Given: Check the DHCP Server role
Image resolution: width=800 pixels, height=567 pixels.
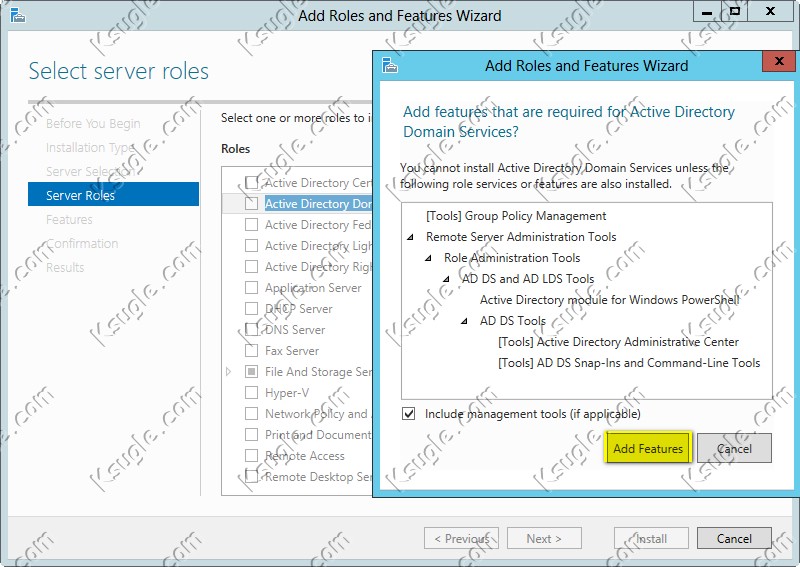Looking at the screenshot, I should coord(252,309).
